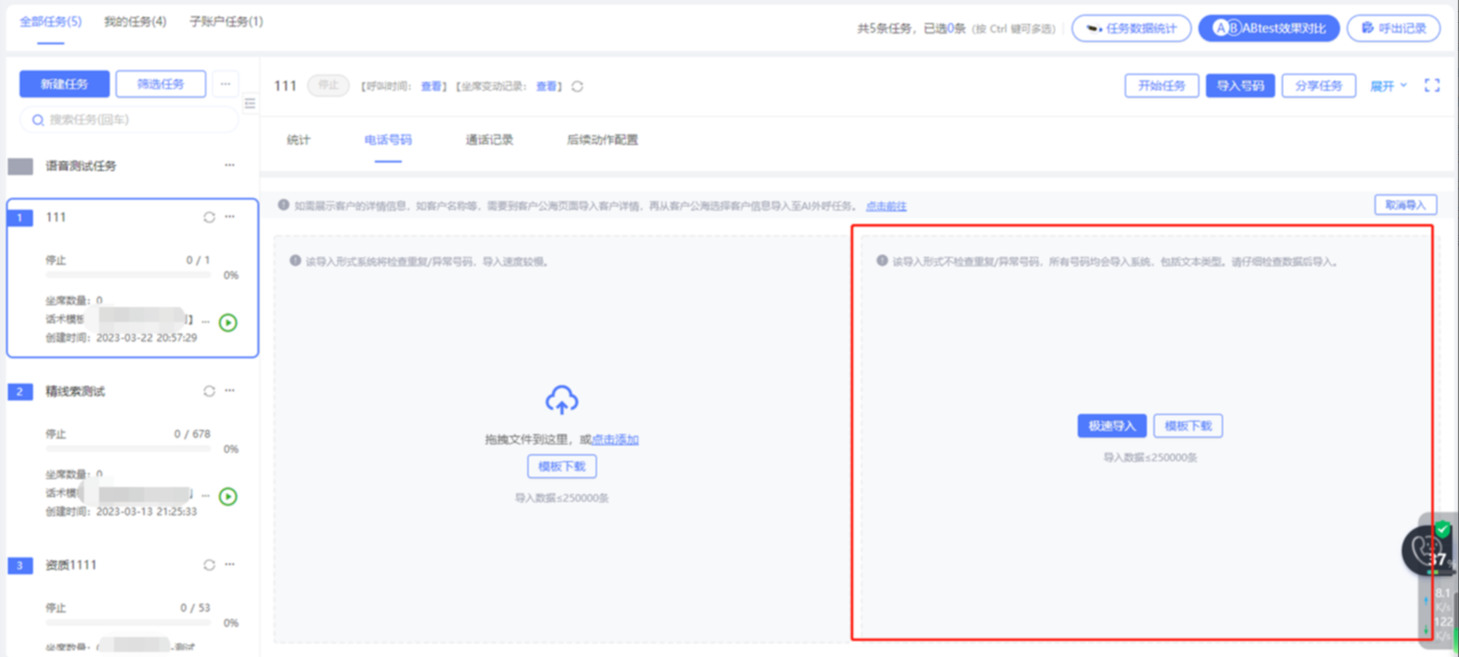Click refresh icon next to 坐席变动记录
The width and height of the screenshot is (1459, 657).
click(x=577, y=87)
